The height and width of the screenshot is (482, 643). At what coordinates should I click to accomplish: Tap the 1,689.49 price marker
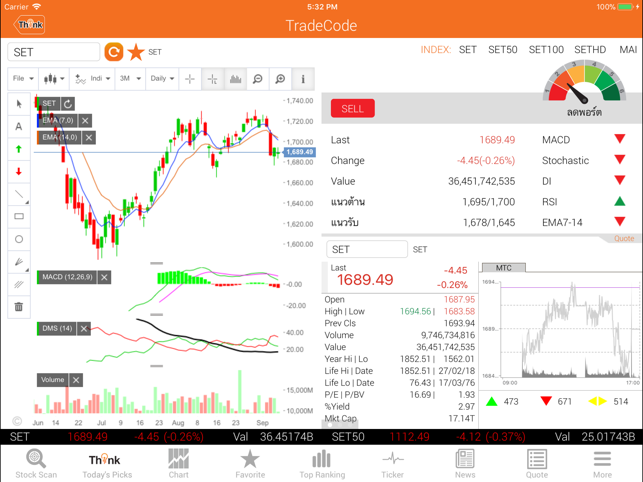tap(299, 152)
